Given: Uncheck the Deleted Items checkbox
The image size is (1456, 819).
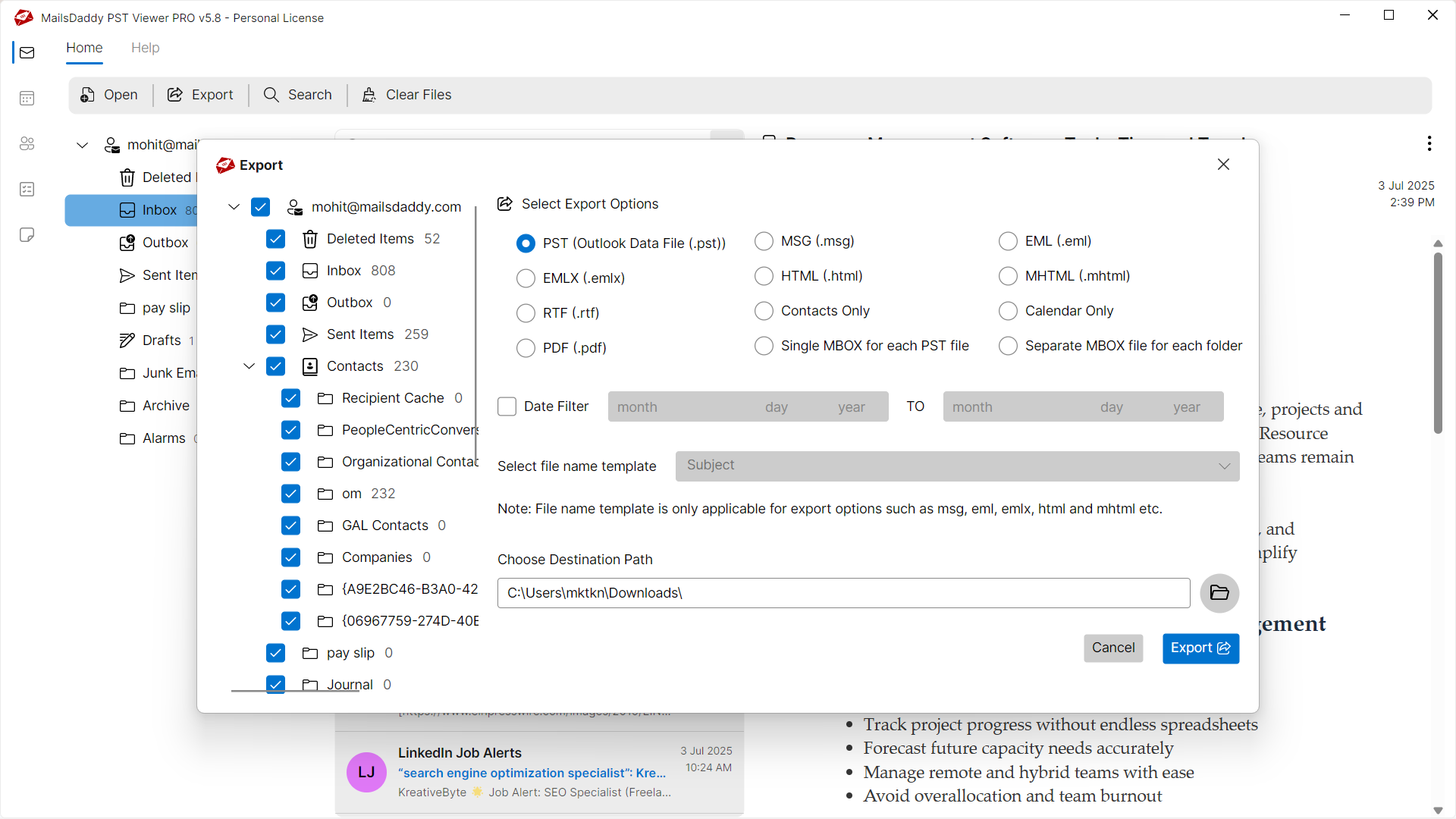Looking at the screenshot, I should [275, 239].
